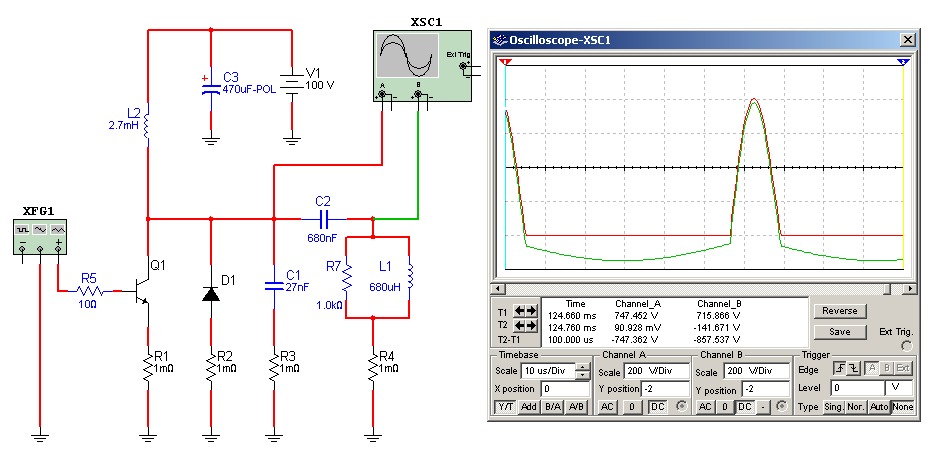Click the V1 100 V battery symbol
Viewport: 931px width, 467px height.
291,85
